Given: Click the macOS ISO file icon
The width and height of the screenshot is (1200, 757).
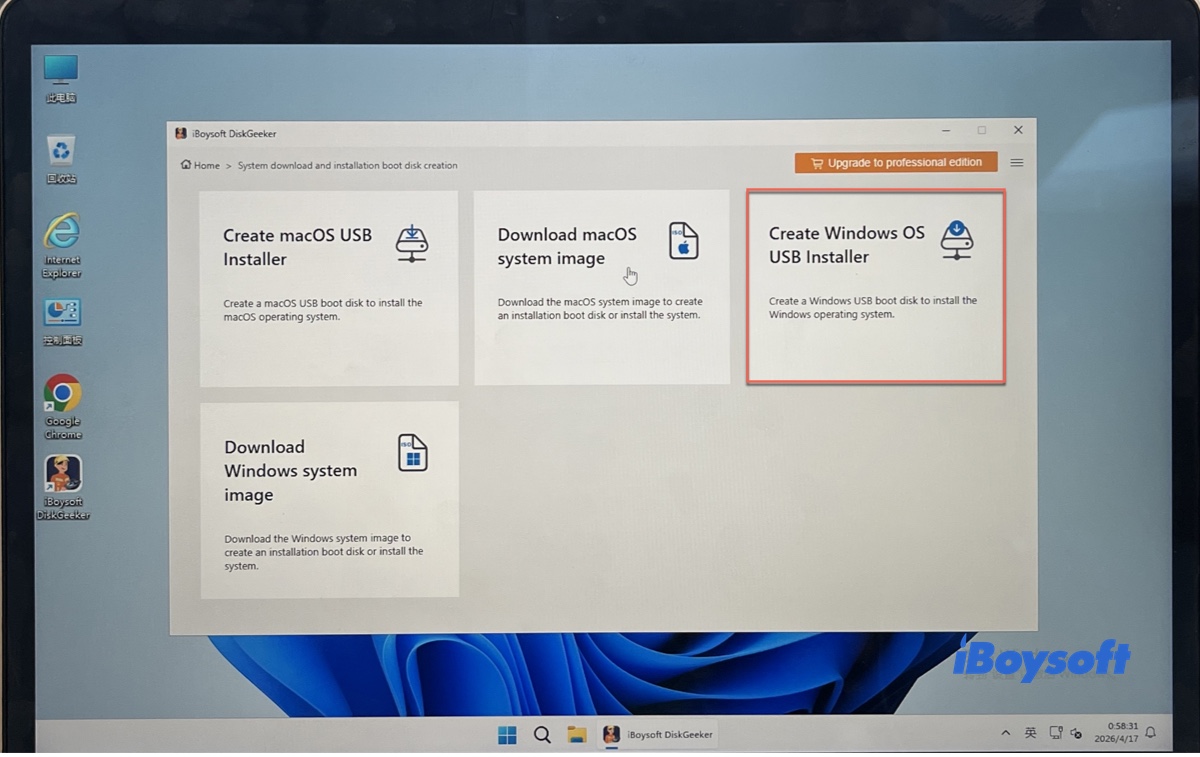Looking at the screenshot, I should [x=684, y=241].
